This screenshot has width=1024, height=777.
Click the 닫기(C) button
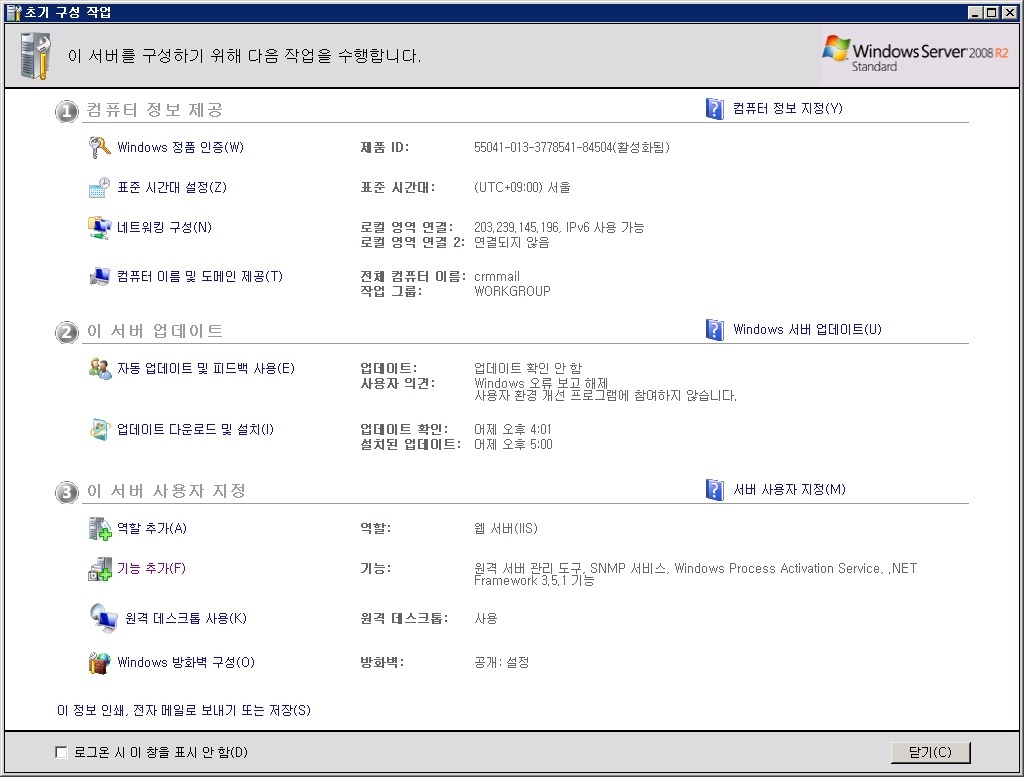931,752
